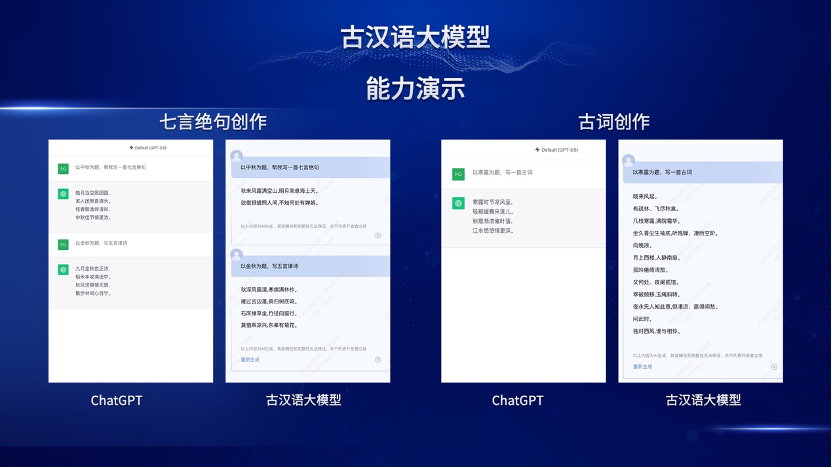This screenshot has height=468, width=832.
Task: Click the 能力演示 subtitle text
Action: tap(415, 87)
